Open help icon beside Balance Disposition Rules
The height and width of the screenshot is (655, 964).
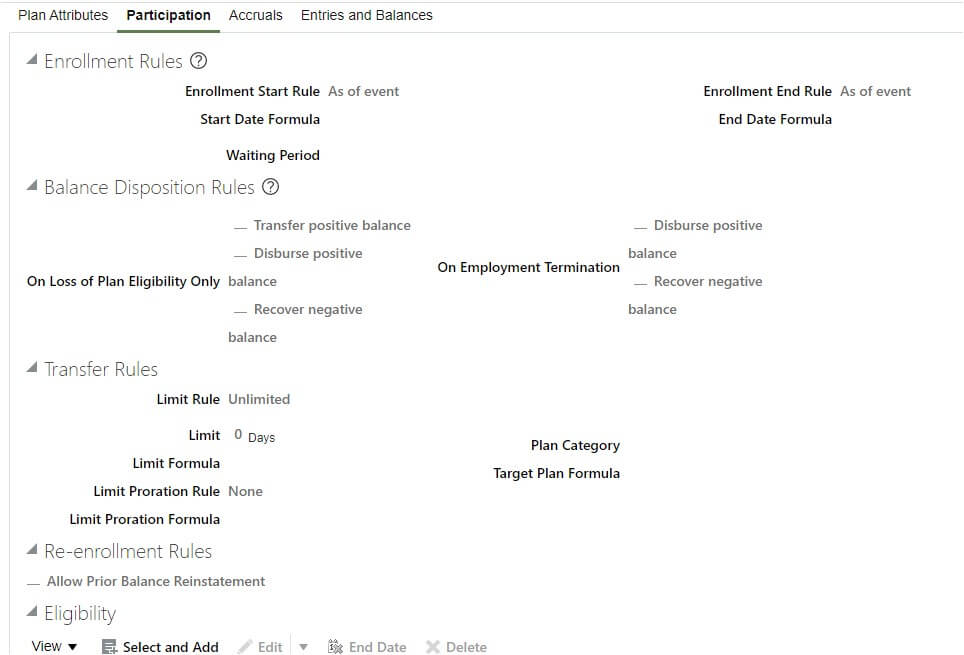(271, 187)
